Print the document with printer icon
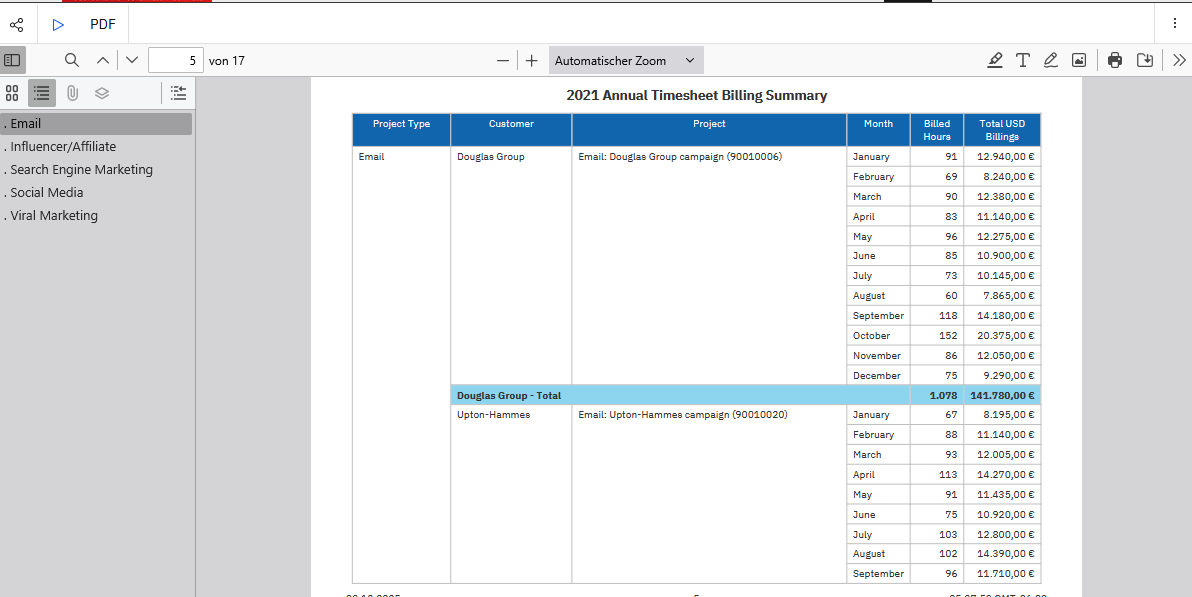Screen dimensions: 1192x597 (x=1115, y=60)
